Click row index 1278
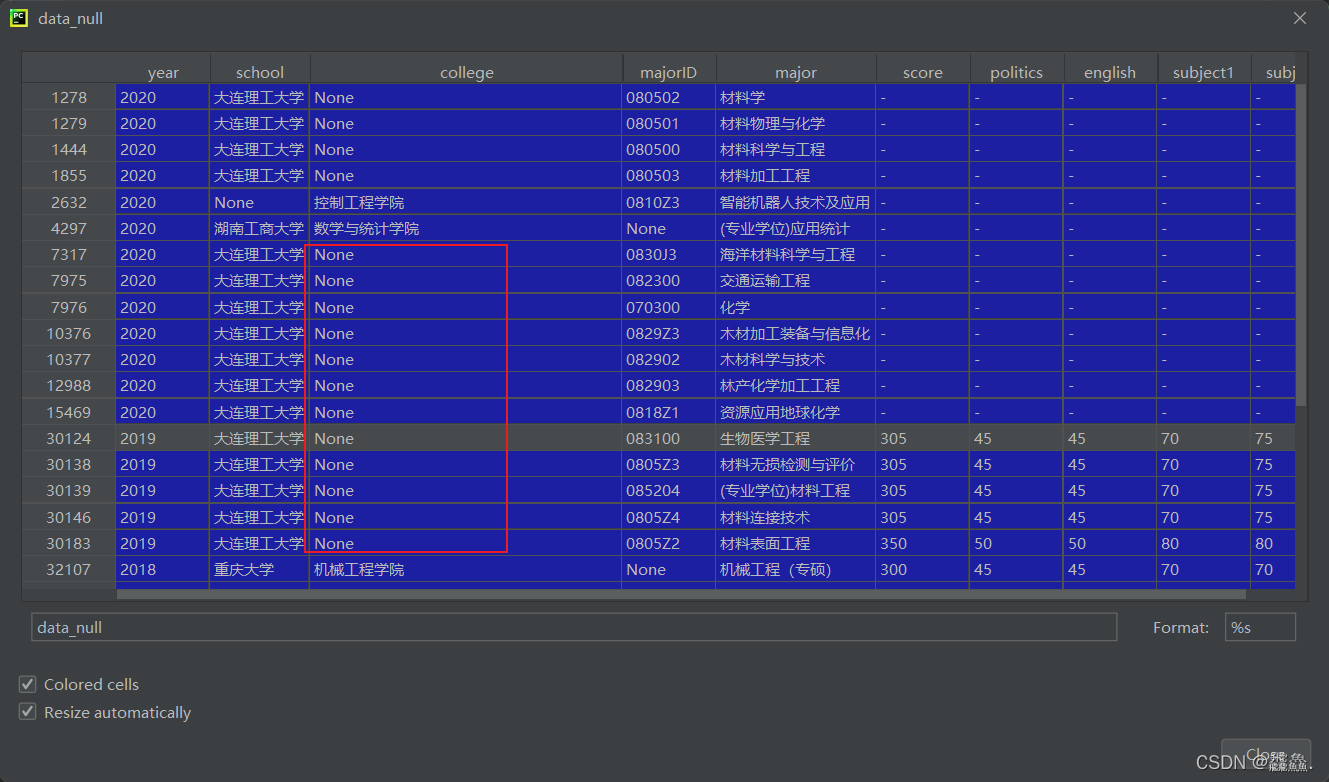Image resolution: width=1329 pixels, height=782 pixels. coord(69,97)
